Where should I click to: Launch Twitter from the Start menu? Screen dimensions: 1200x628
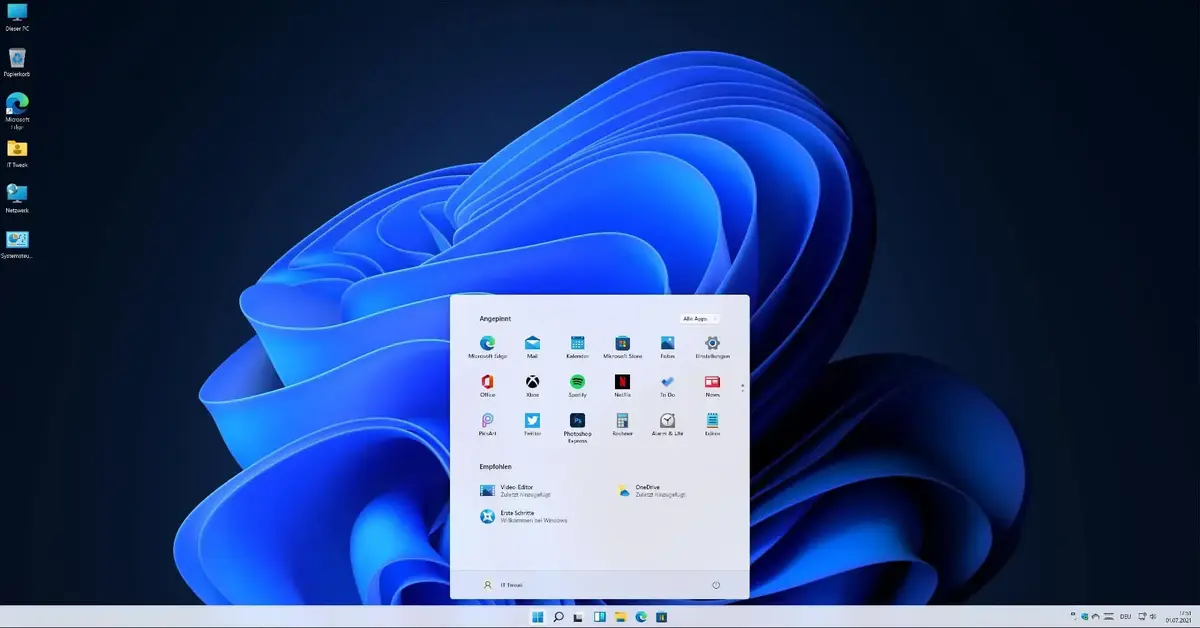[x=532, y=422]
